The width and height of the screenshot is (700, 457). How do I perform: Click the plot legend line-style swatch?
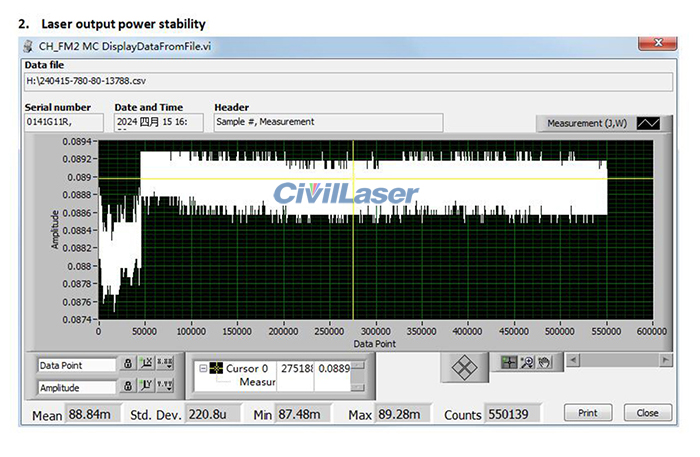pos(648,123)
